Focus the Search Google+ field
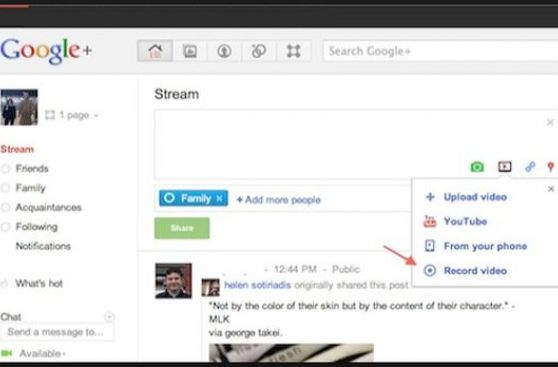Viewport: 558px width, 367px height. coord(440,51)
